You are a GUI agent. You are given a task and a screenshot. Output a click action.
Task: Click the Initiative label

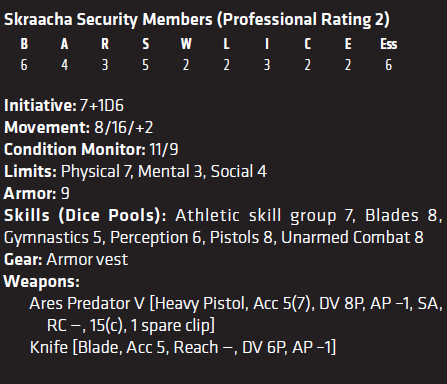[40, 106]
